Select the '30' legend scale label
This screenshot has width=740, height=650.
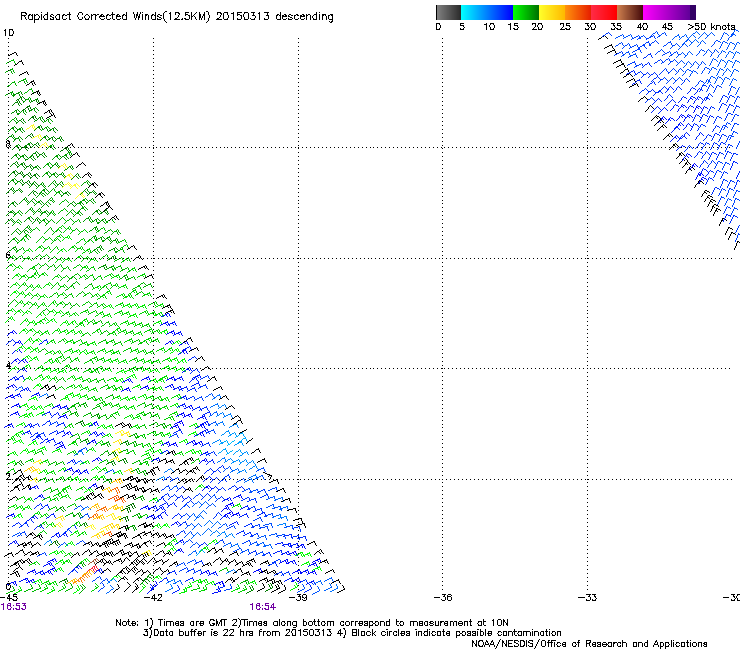click(x=590, y=27)
